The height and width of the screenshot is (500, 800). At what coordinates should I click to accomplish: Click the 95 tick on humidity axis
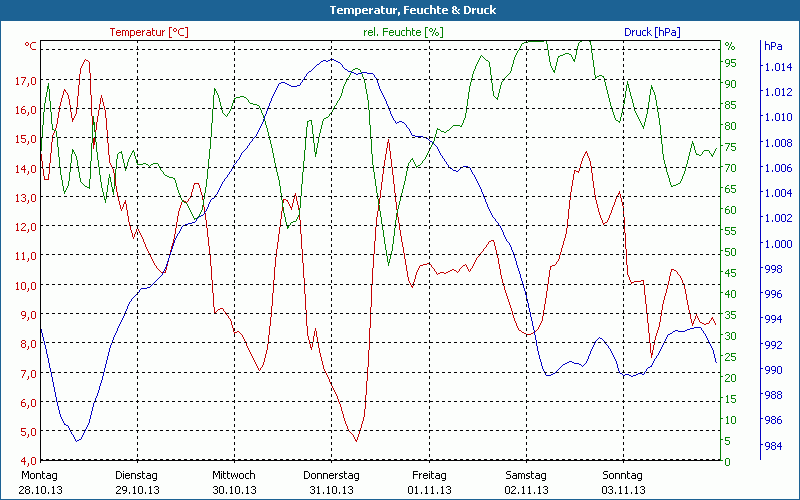[731, 63]
